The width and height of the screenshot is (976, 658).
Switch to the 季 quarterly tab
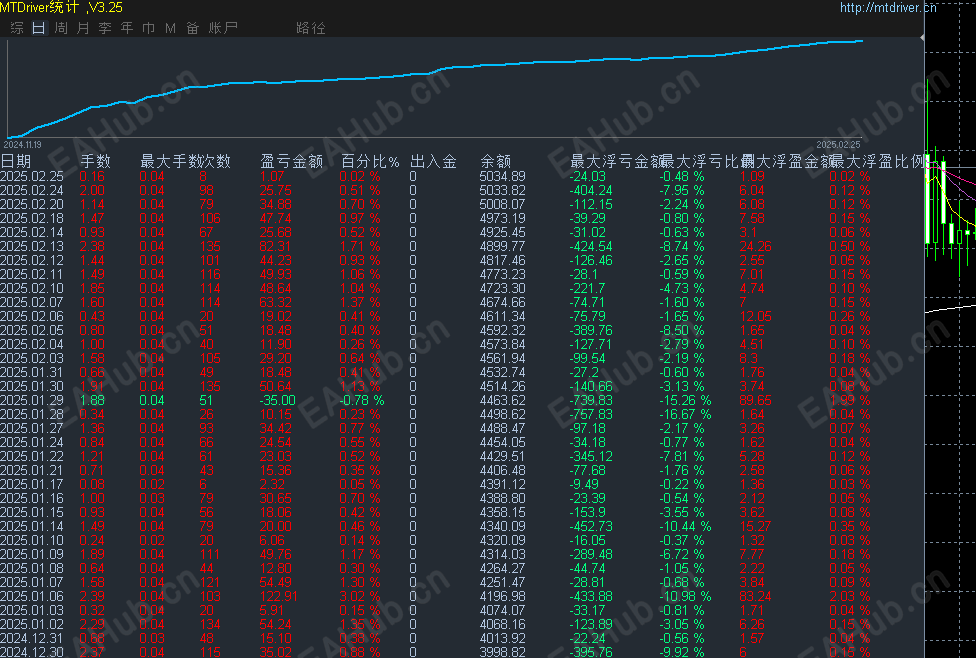pyautogui.click(x=105, y=28)
